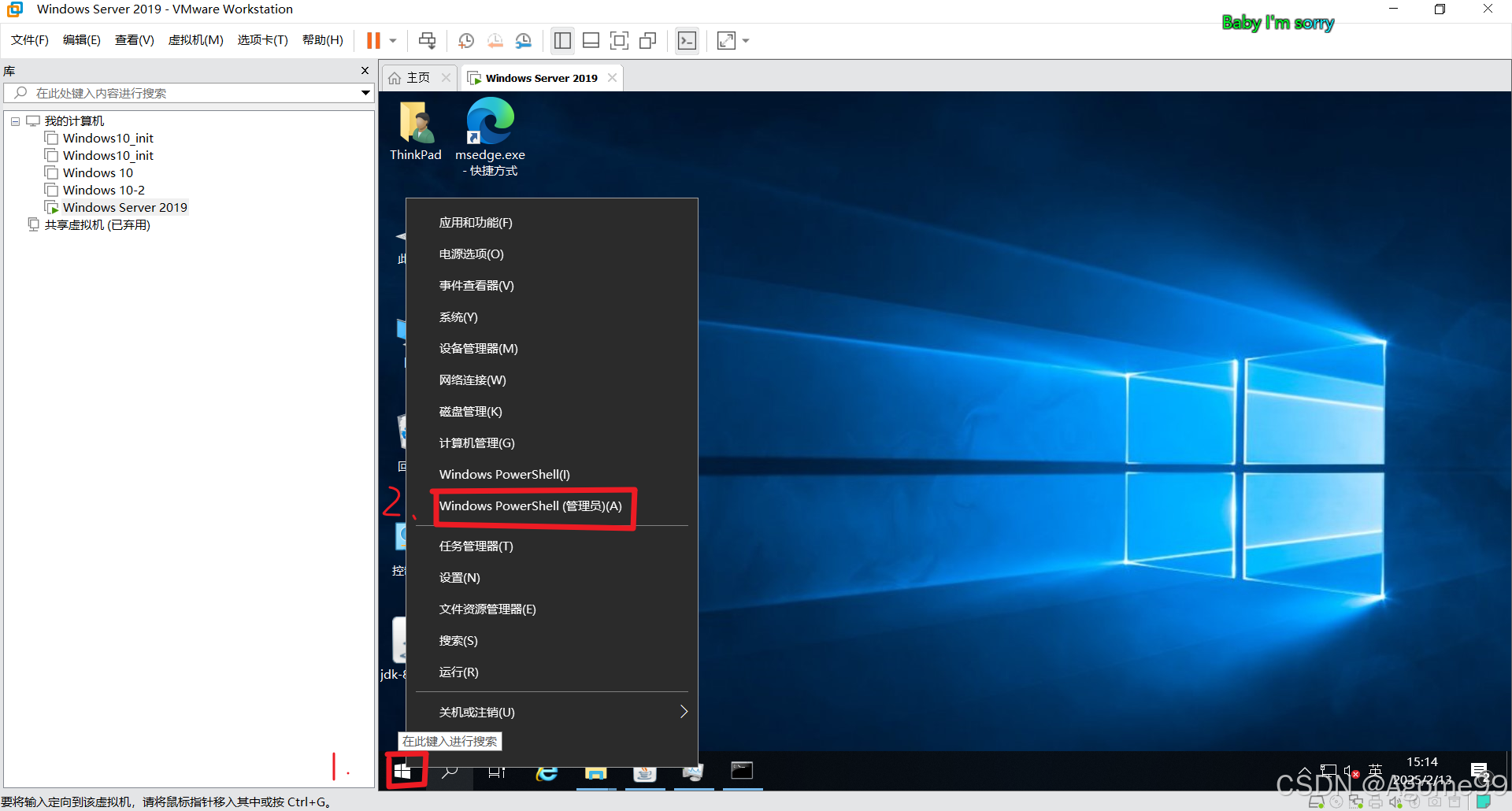Choose 计算机管理(G) from context menu
Viewport: 1512px width, 811px height.
[x=551, y=443]
